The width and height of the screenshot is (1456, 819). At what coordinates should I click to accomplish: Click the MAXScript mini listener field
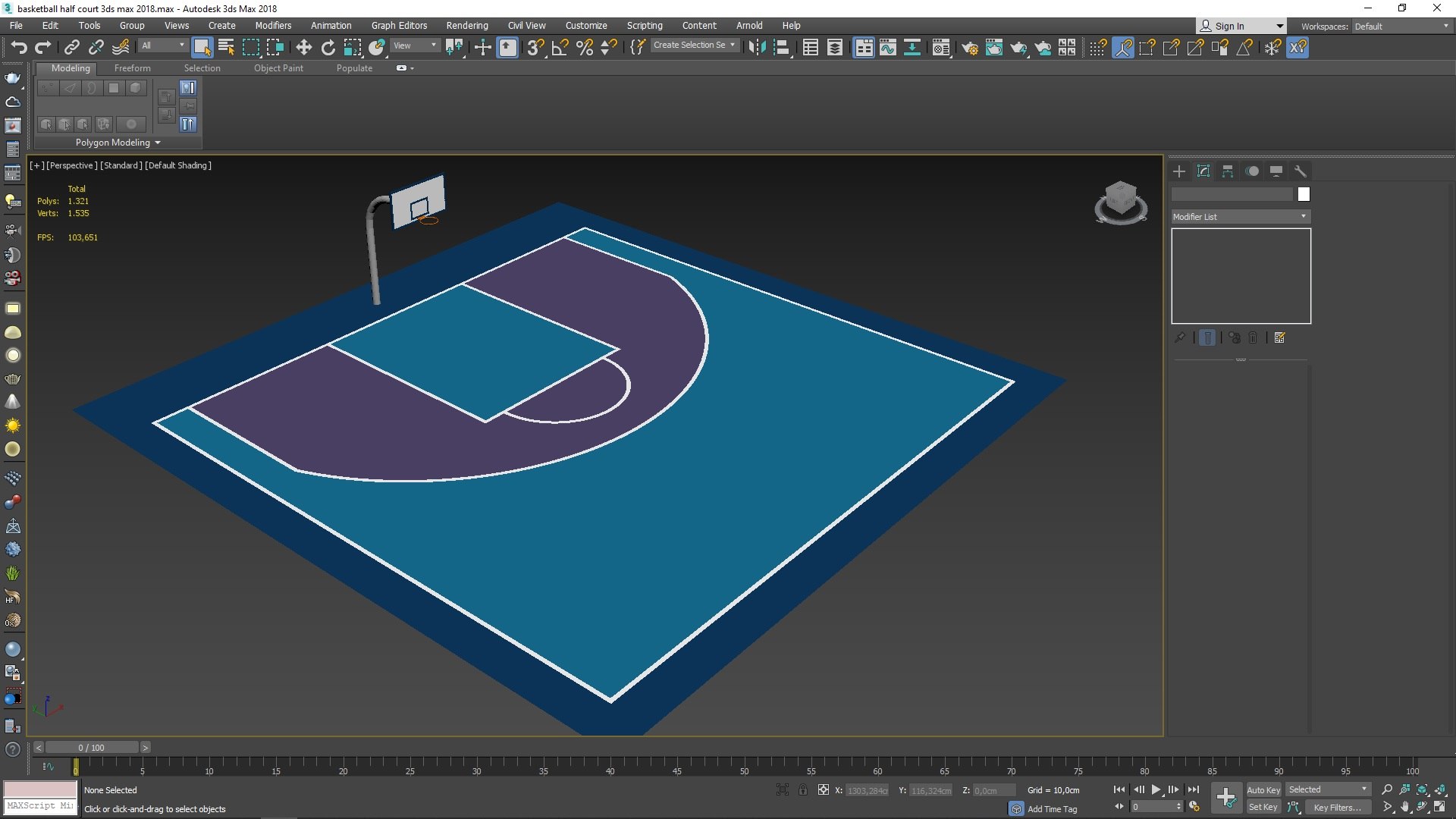[40, 806]
